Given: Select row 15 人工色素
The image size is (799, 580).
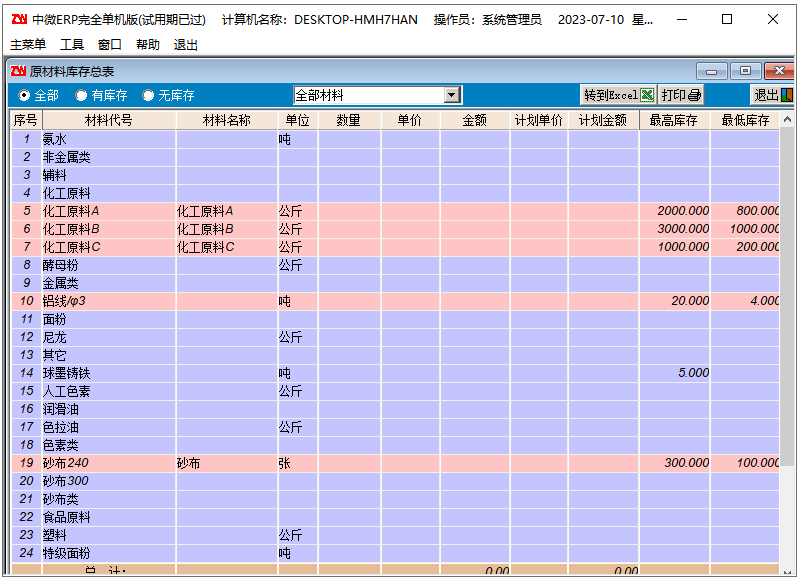Looking at the screenshot, I should [x=395, y=391].
